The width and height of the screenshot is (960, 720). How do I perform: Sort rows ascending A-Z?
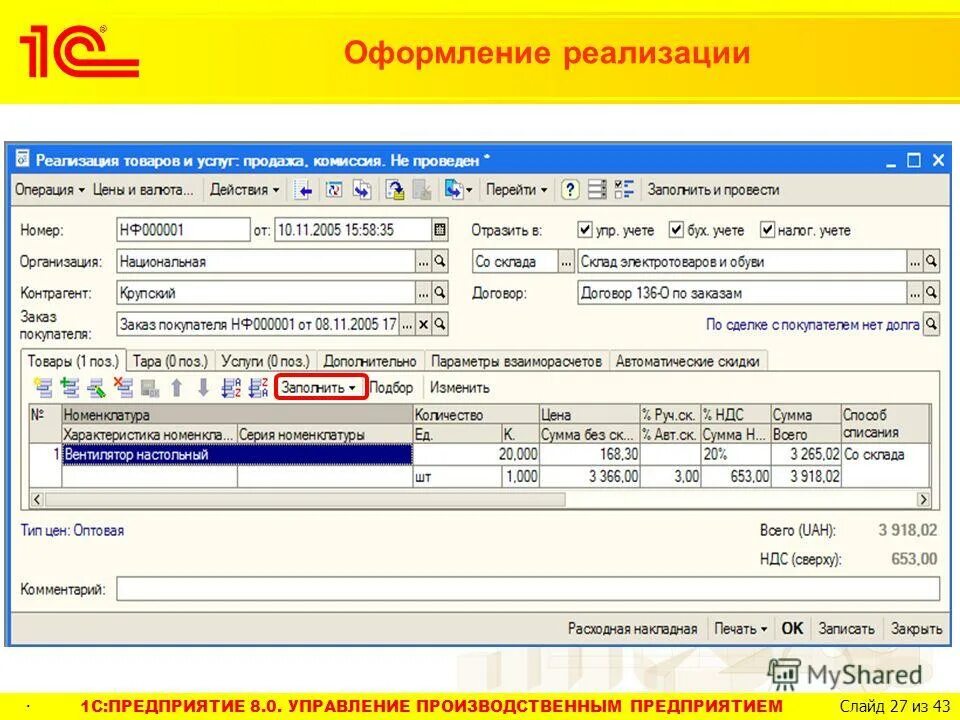[231, 388]
